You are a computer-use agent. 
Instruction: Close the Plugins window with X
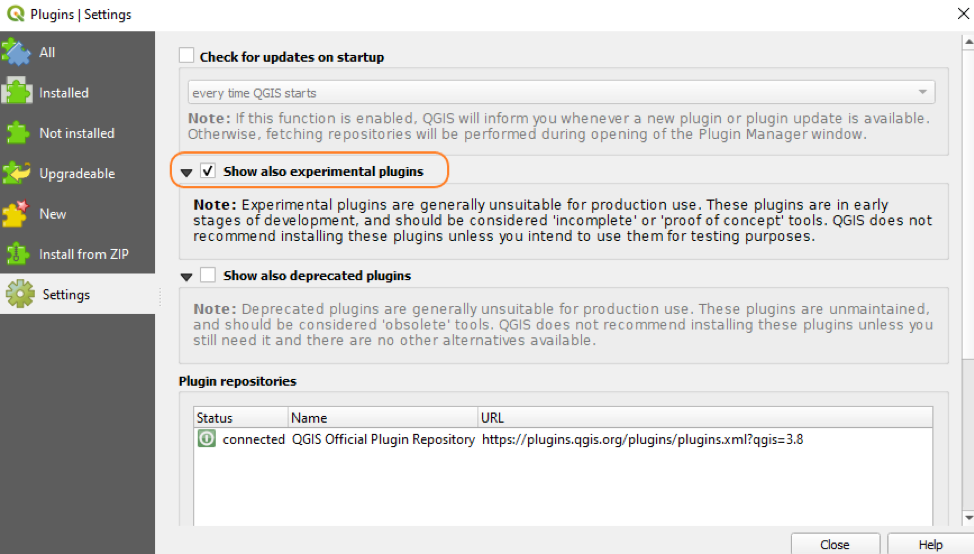click(x=963, y=13)
